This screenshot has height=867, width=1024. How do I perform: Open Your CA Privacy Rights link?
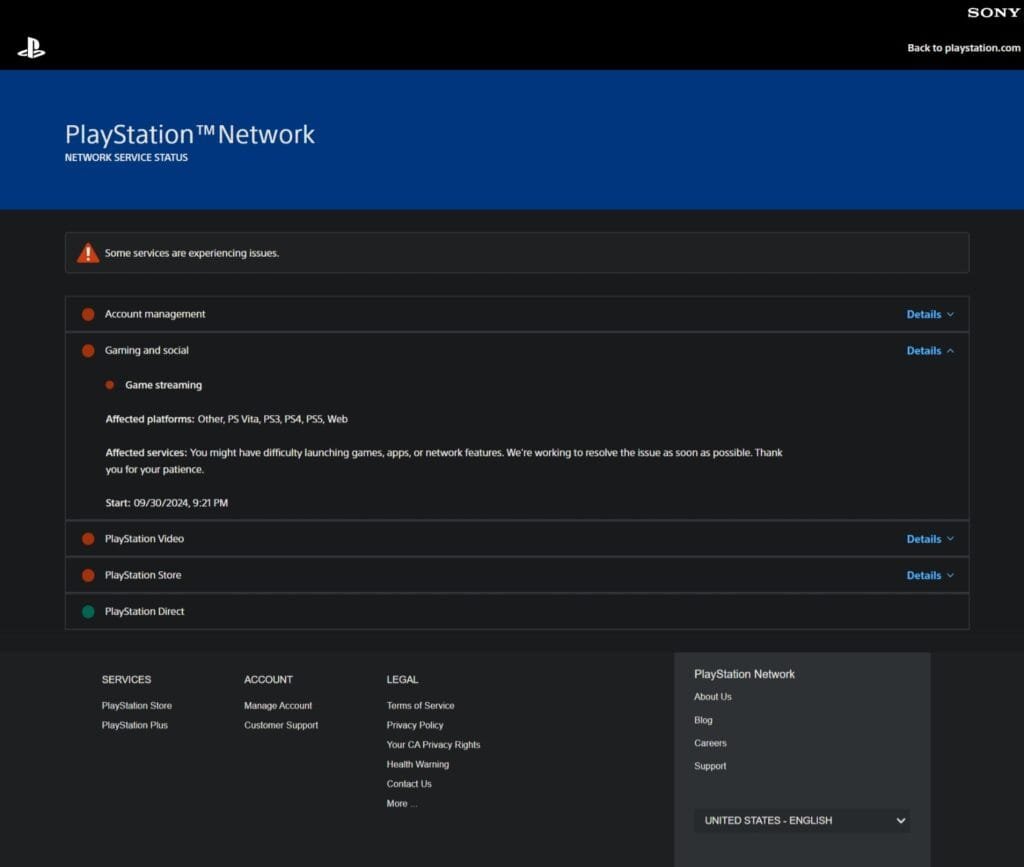pyautogui.click(x=433, y=745)
